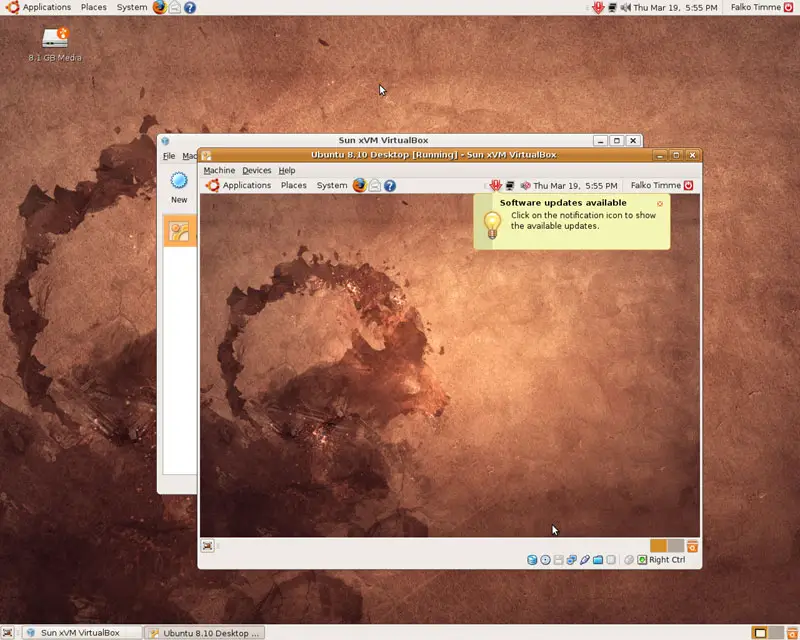This screenshot has height=640, width=800.
Task: Open the host System menu
Action: coord(132,7)
